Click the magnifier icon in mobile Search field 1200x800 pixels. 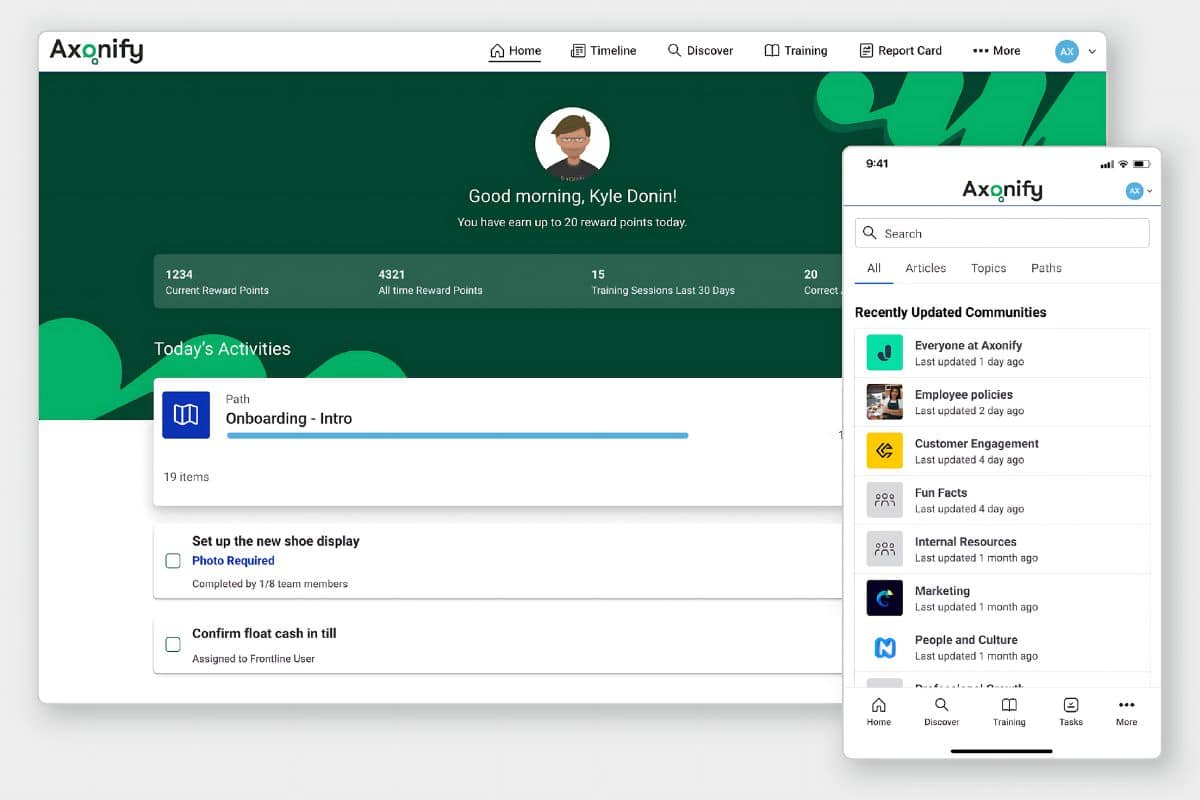870,233
